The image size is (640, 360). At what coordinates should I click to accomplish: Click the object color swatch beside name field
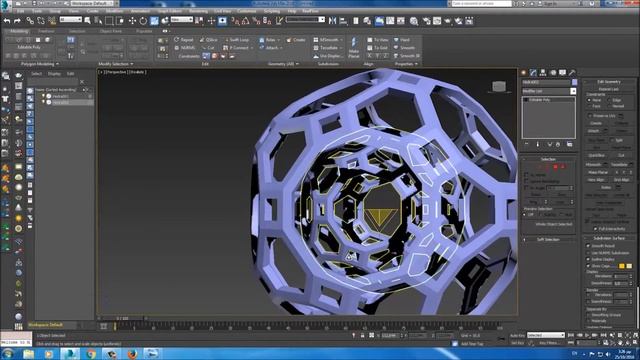click(x=574, y=82)
